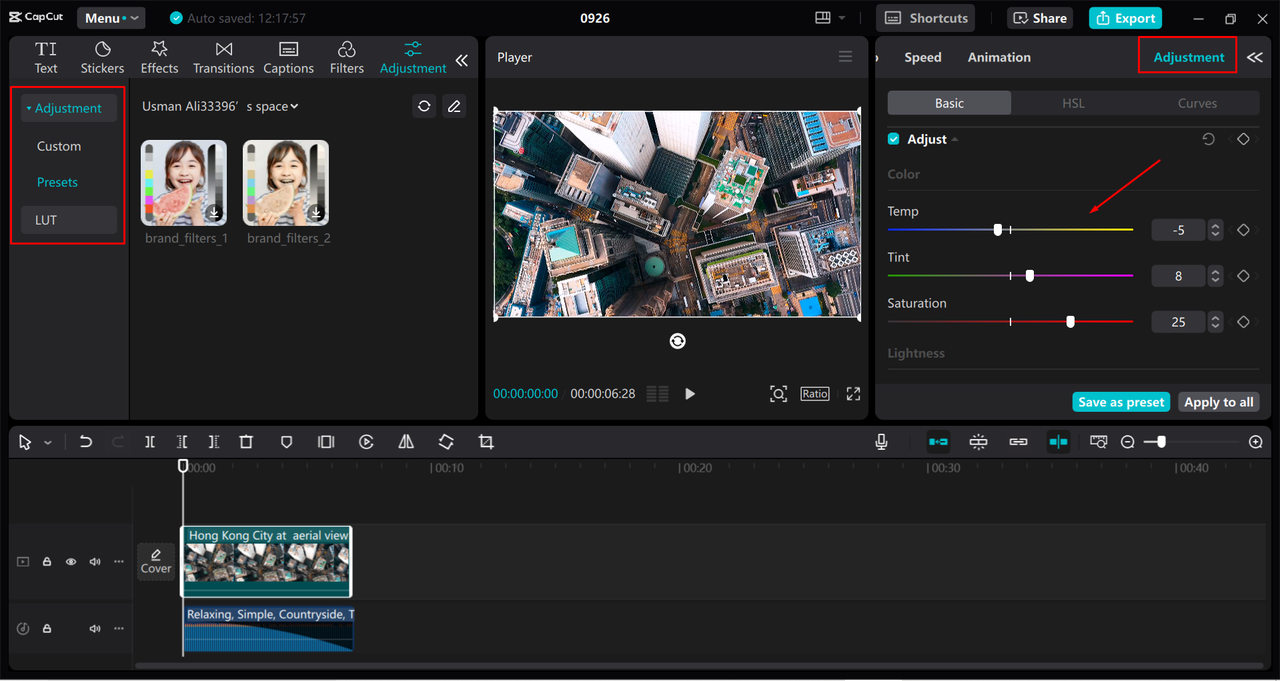Click the Temp value field
Viewport: 1280px width, 681px height.
tap(1179, 230)
